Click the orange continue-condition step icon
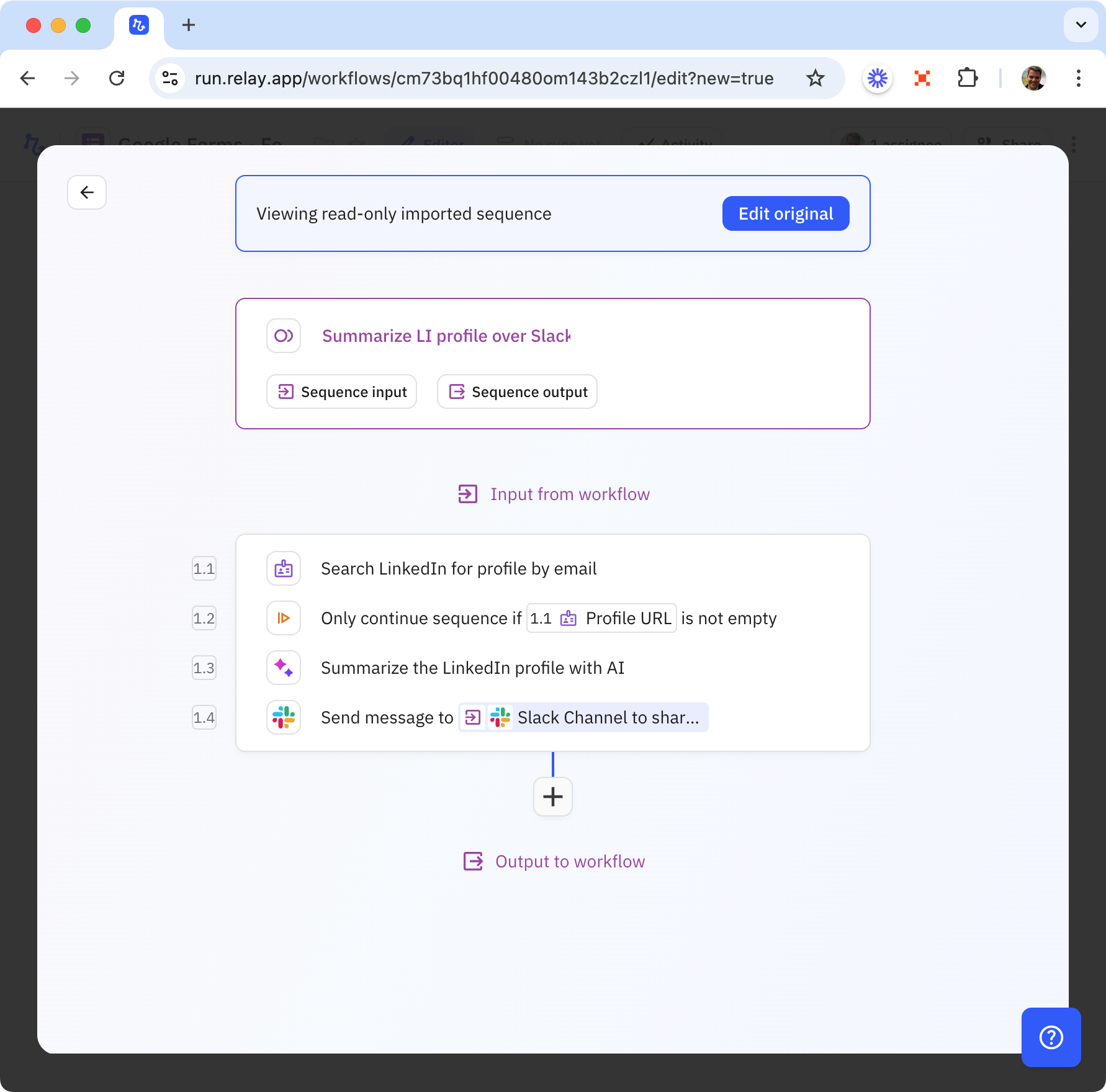1106x1092 pixels. (284, 618)
